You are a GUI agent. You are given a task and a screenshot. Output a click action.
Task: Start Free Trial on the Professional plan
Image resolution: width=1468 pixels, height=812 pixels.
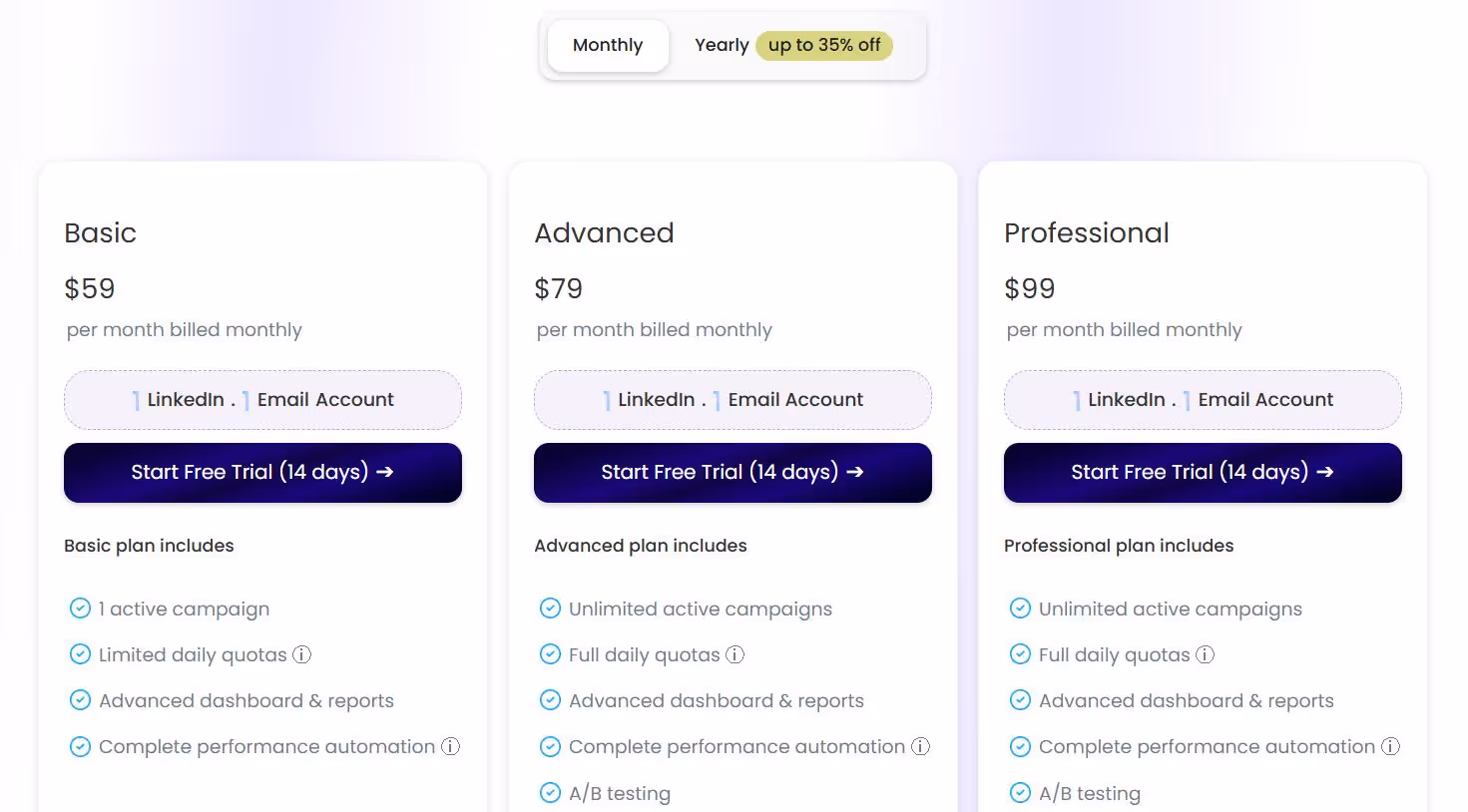pos(1203,472)
